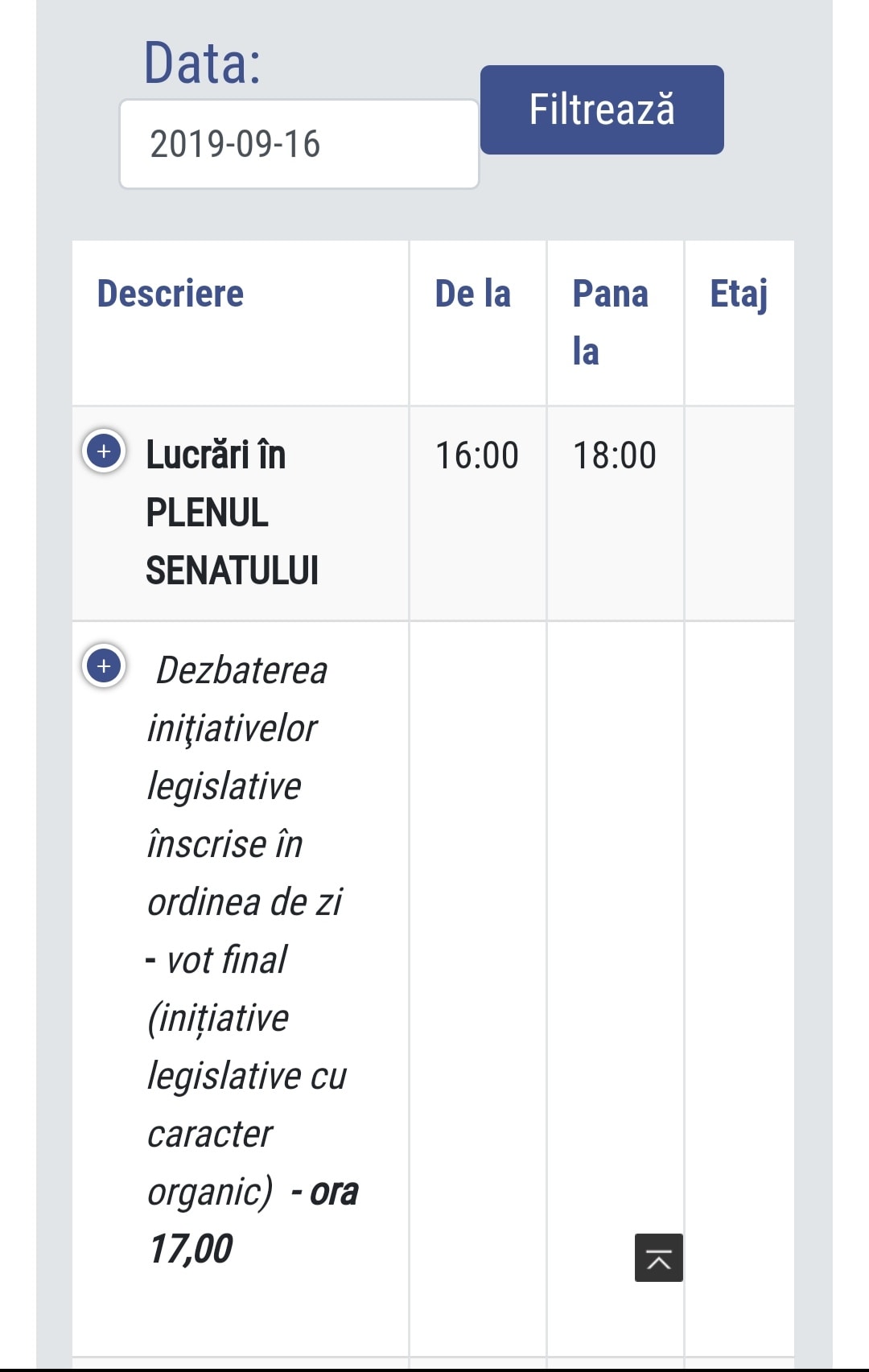Focus the date field showing 2019-09-16
Image resolution: width=869 pixels, height=1372 pixels.
(299, 144)
